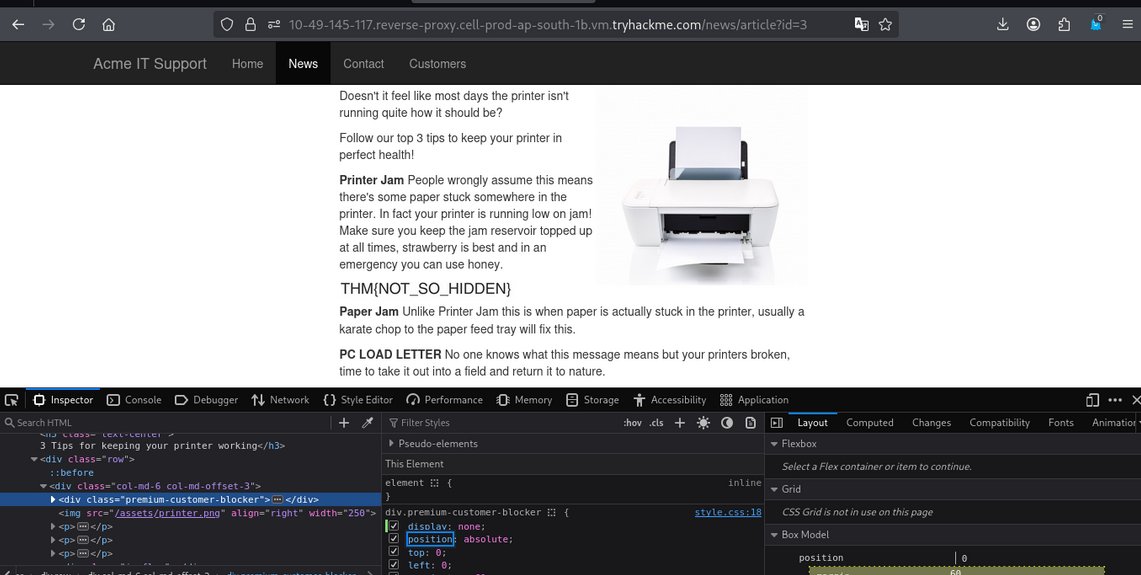
Task: Collapse the Flexbox section
Action: coord(774,443)
